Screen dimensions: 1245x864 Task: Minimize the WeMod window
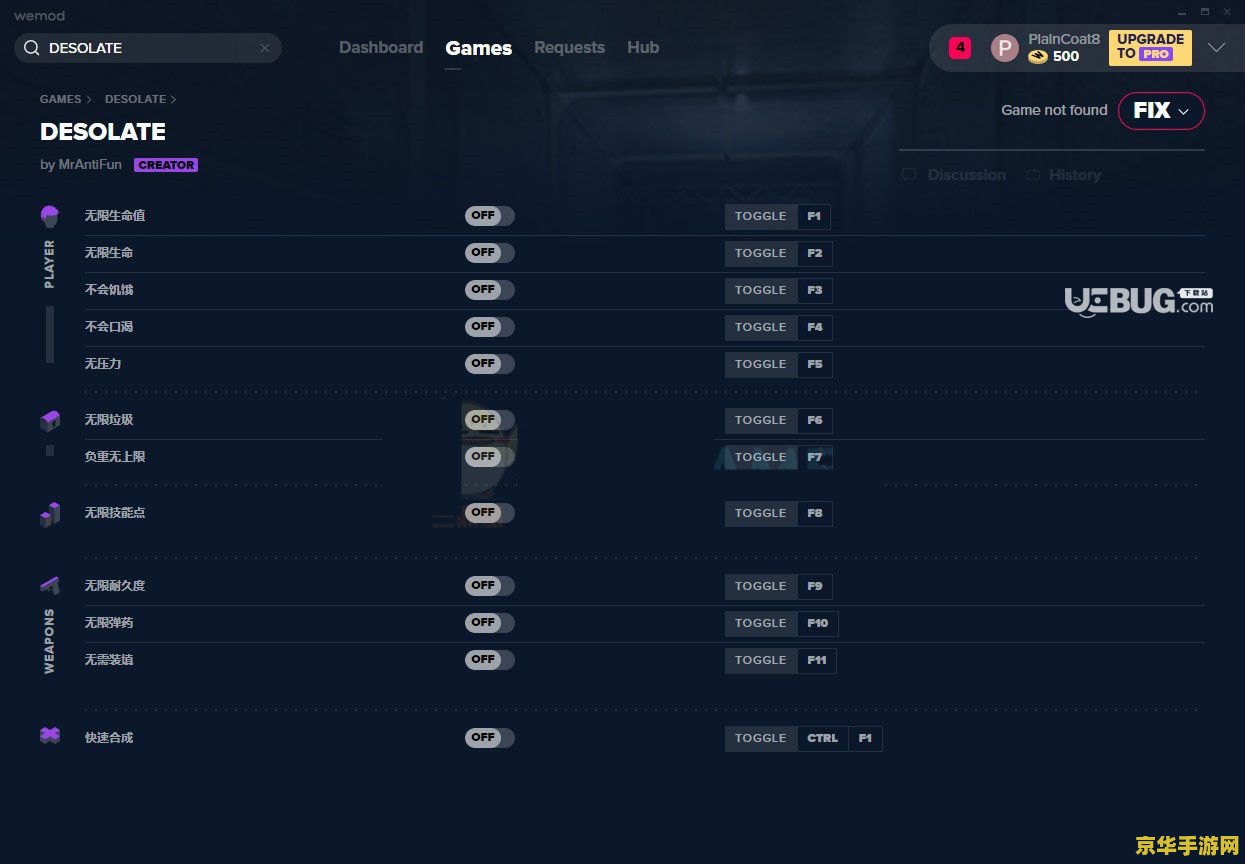1181,12
